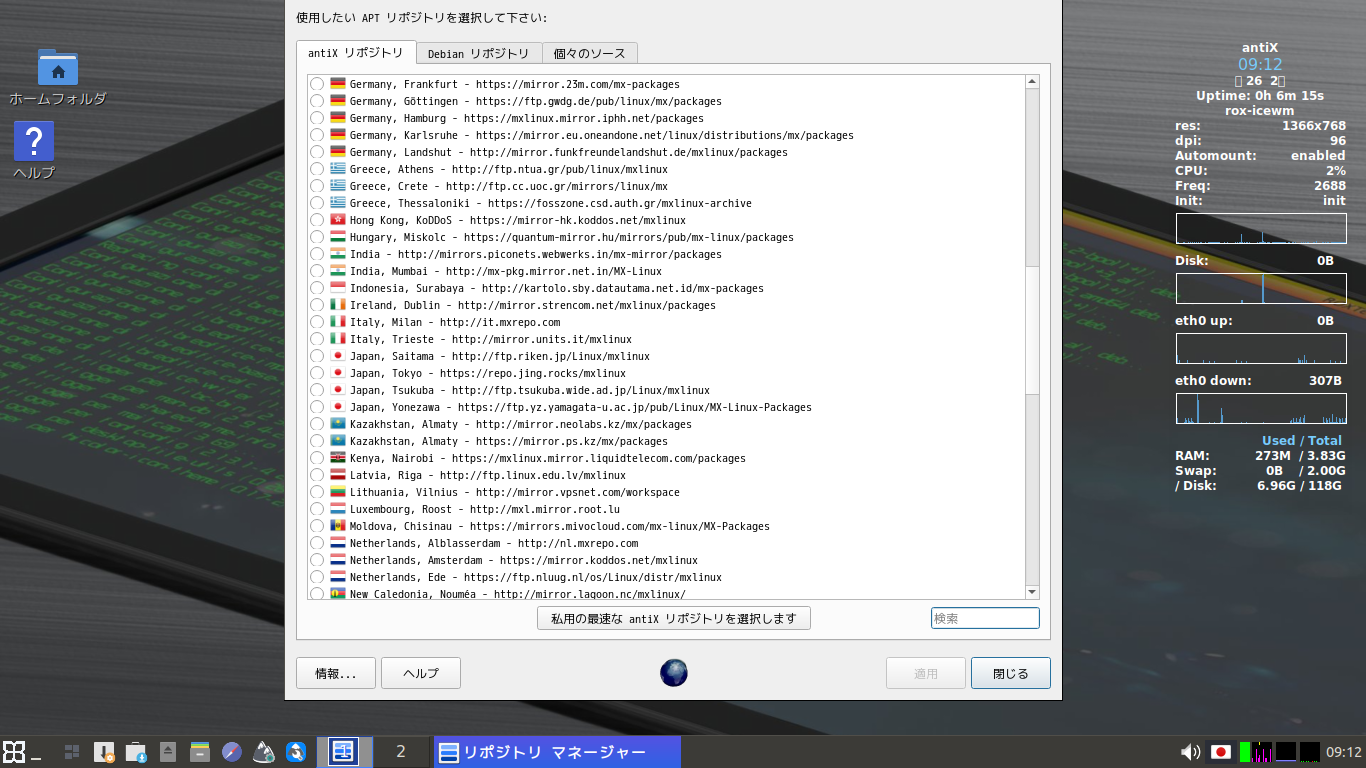
Task: Select the Latvia, Riga mirror radio button
Action: pos(317,475)
